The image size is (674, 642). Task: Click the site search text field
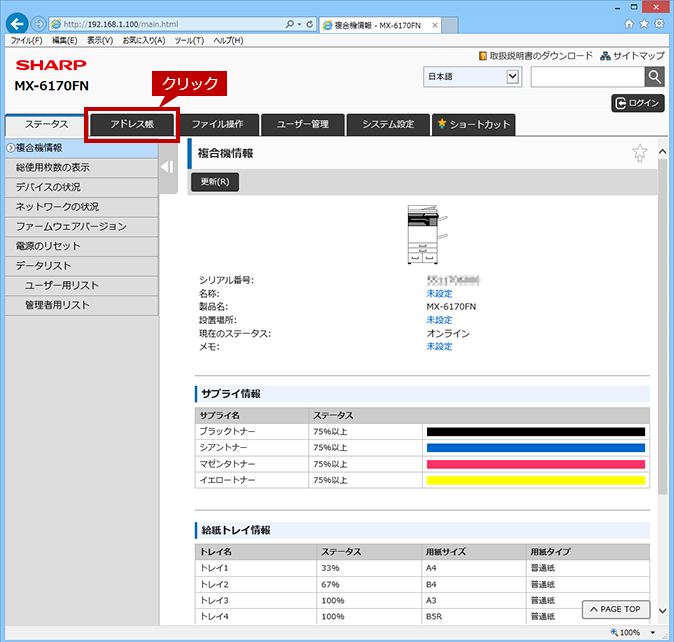point(588,77)
